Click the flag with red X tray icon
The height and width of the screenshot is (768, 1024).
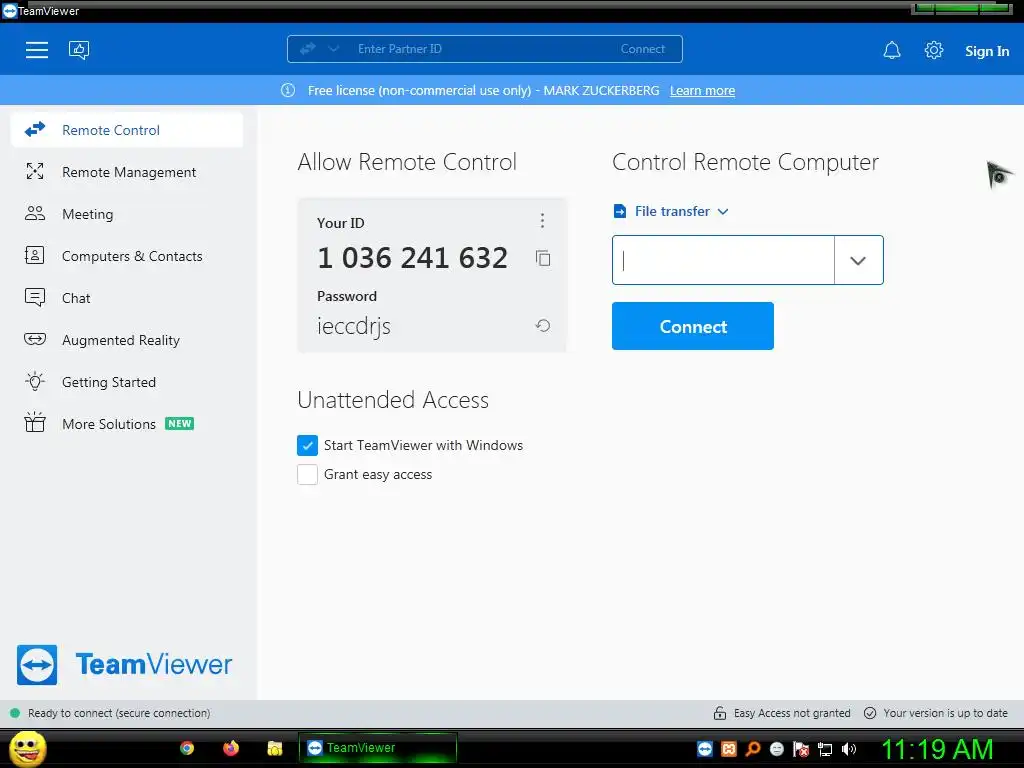click(801, 750)
